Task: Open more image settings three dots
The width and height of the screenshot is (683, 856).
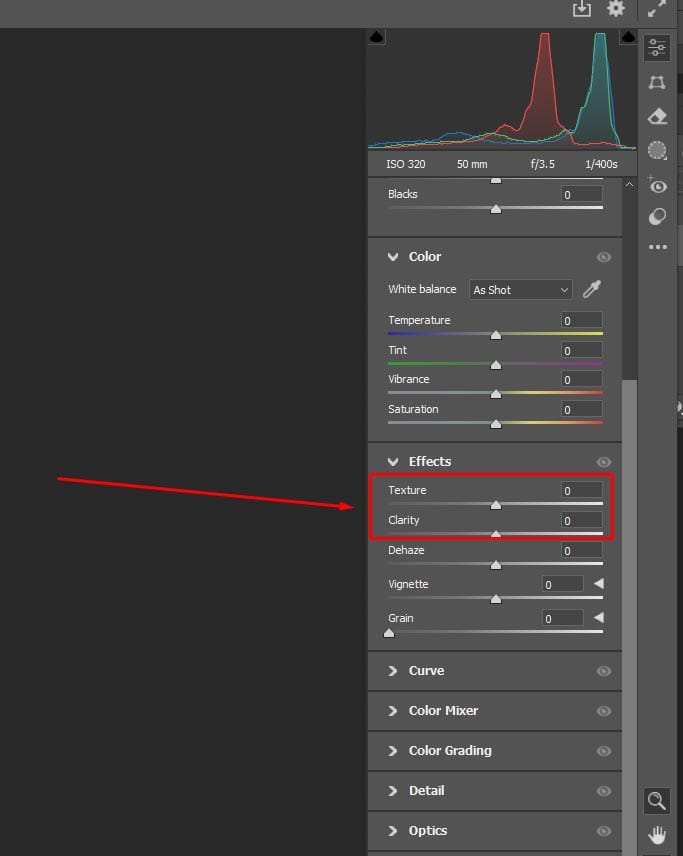Action: [657, 247]
